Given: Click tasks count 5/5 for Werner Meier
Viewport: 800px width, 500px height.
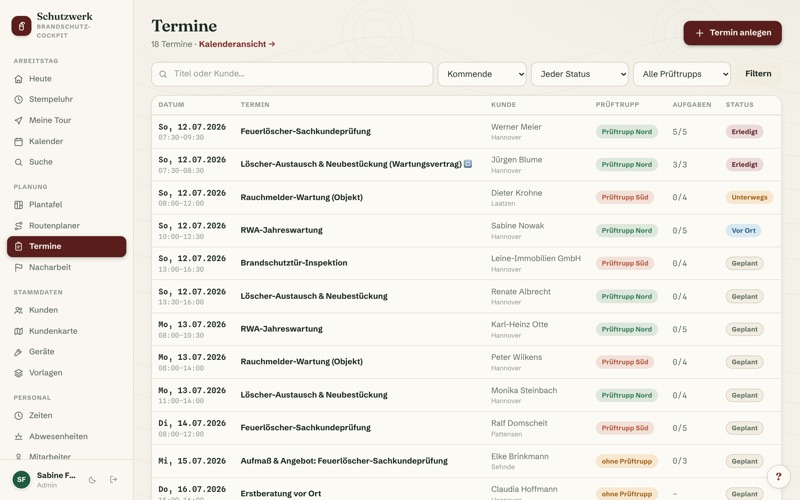Looking at the screenshot, I should pos(680,132).
